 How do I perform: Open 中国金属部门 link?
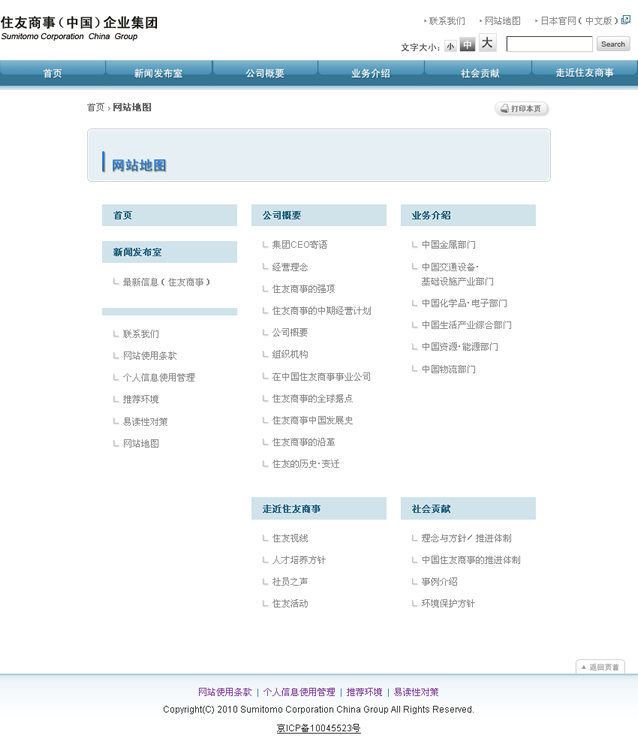tap(449, 245)
